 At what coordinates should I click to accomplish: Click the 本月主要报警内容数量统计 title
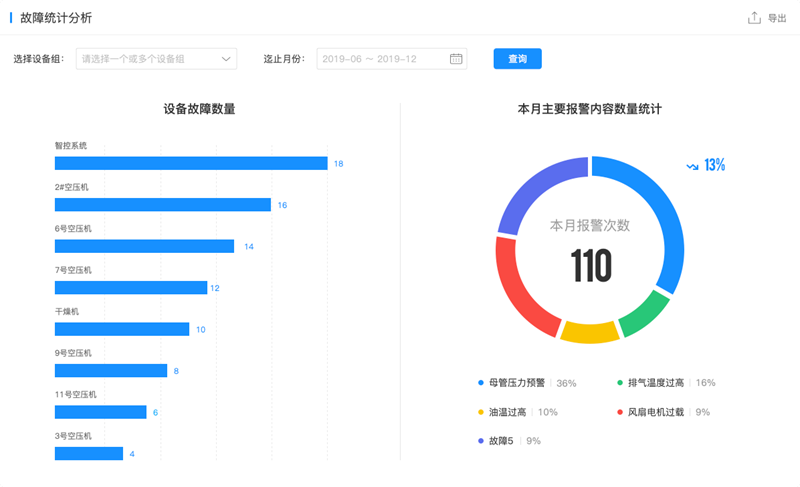[x=590, y=109]
